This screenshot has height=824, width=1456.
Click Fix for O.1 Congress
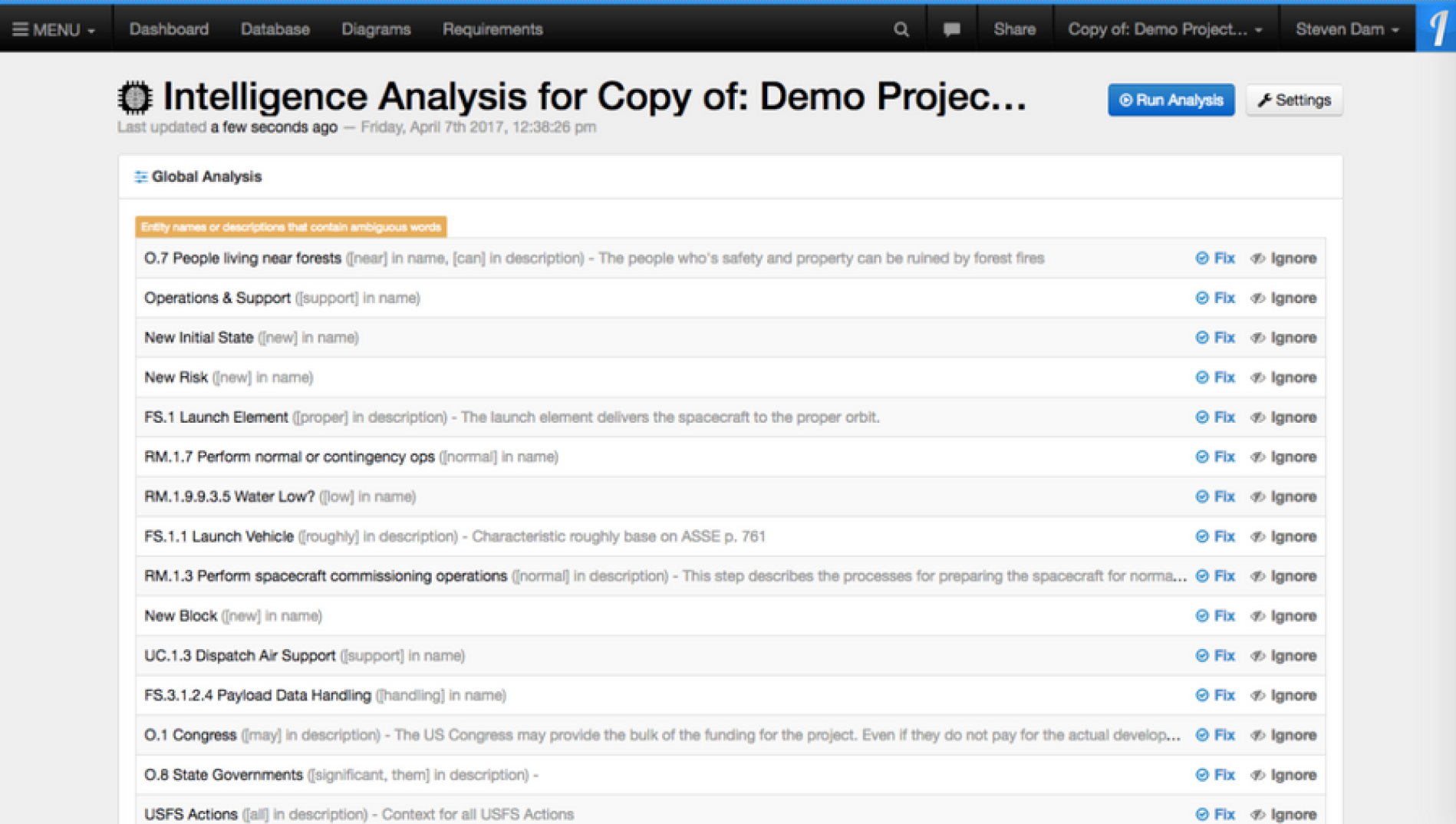click(x=1215, y=735)
